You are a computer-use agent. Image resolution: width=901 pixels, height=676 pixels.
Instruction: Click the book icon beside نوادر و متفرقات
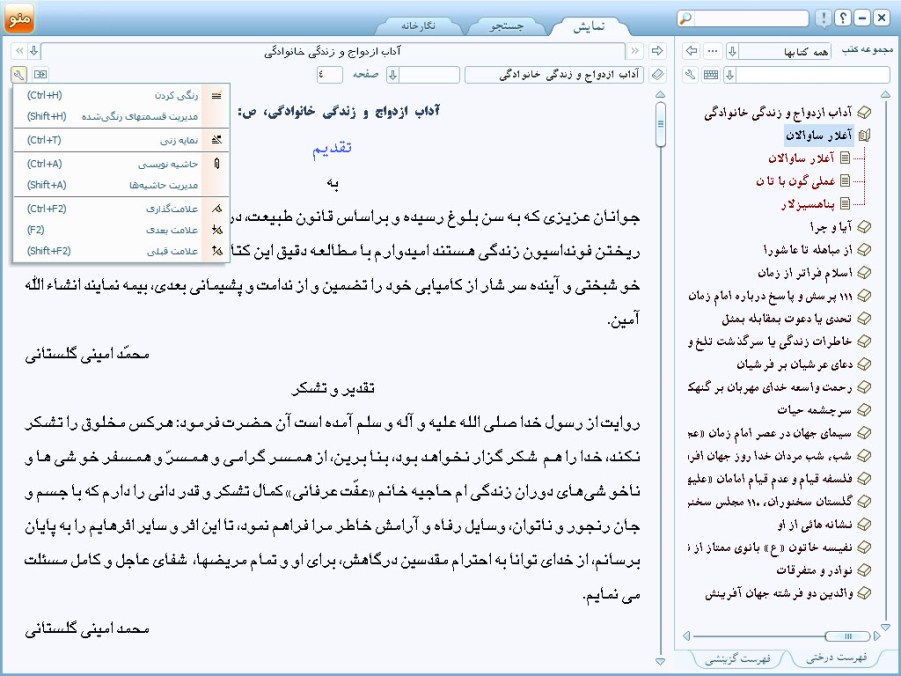click(864, 570)
